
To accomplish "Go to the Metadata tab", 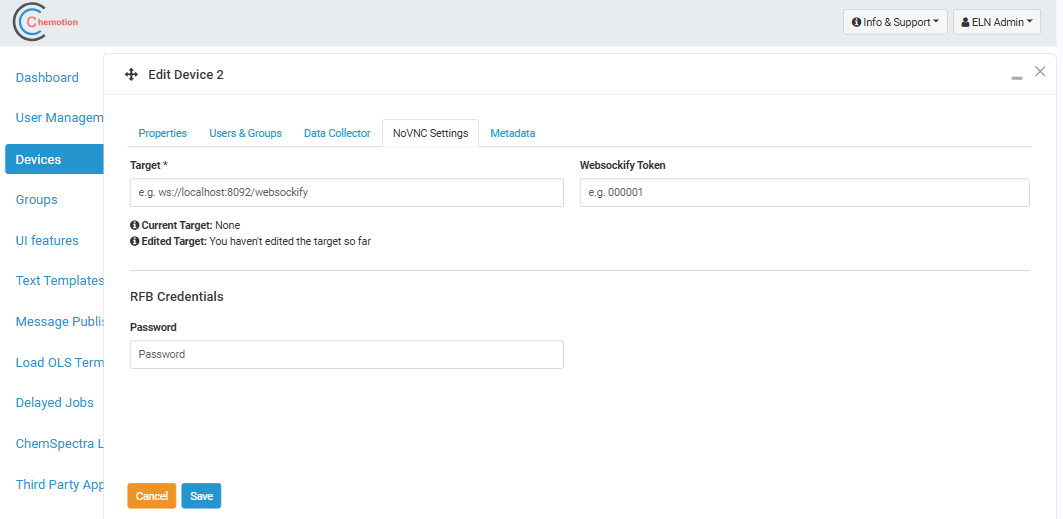I will pos(512,133).
